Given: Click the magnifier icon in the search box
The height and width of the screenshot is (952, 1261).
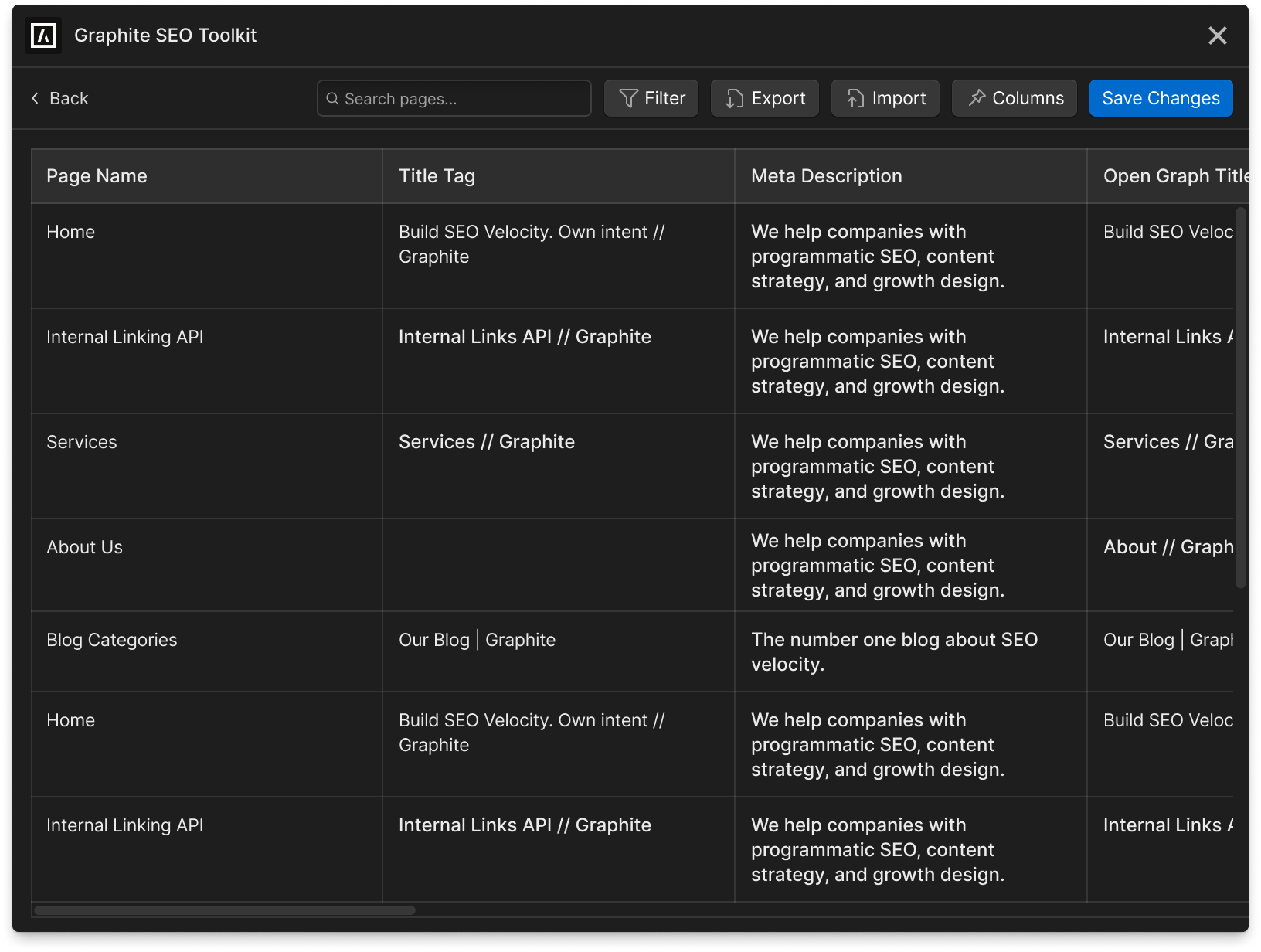Looking at the screenshot, I should click(333, 99).
